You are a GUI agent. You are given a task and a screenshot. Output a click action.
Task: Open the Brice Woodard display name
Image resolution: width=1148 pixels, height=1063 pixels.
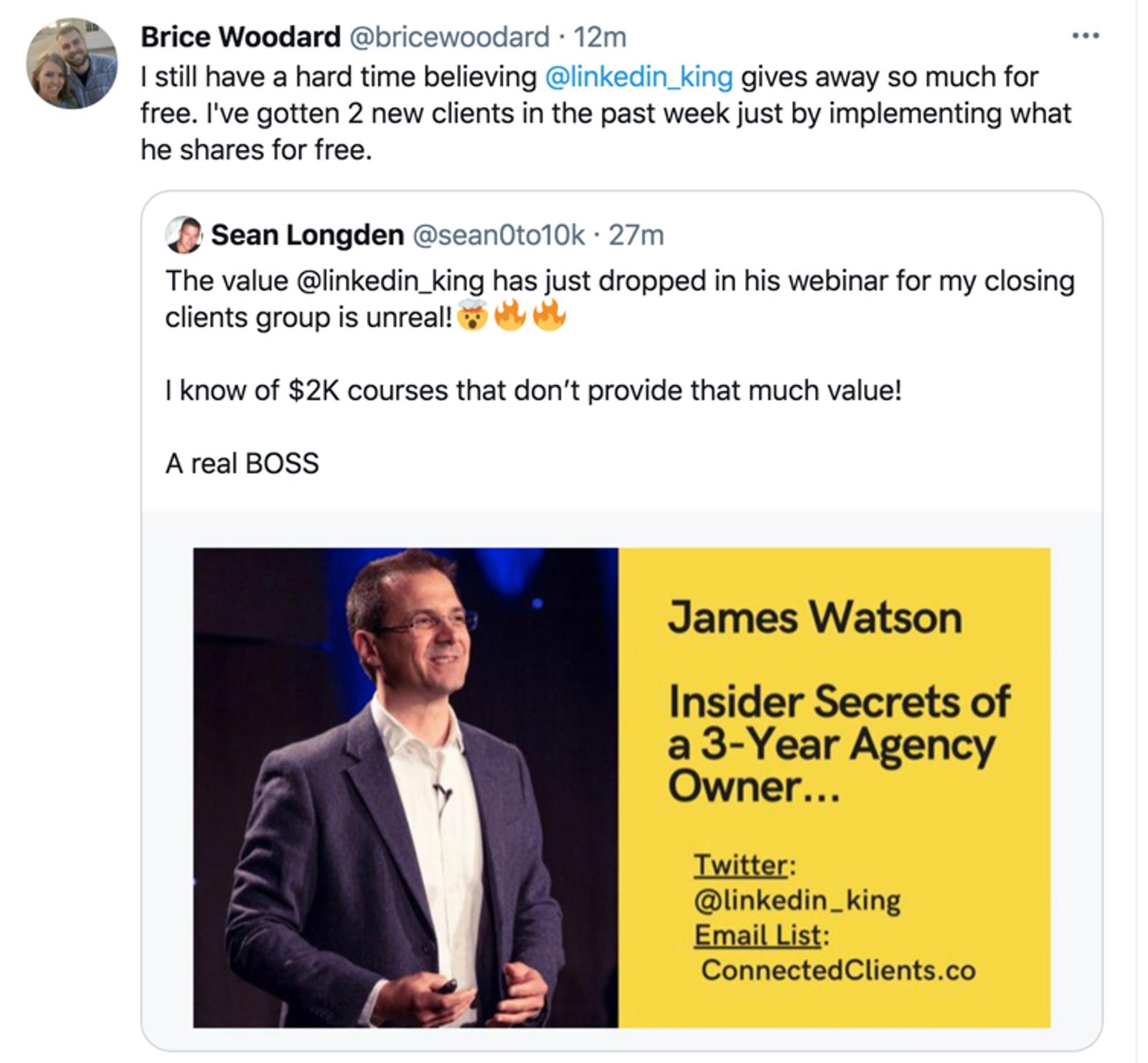240,37
